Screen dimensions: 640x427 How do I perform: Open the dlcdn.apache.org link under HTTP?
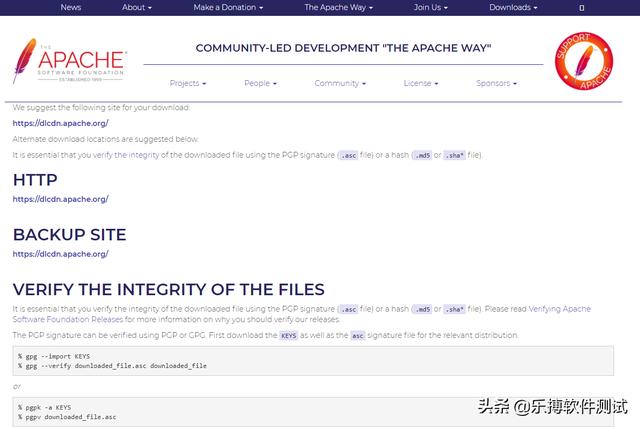click(60, 199)
